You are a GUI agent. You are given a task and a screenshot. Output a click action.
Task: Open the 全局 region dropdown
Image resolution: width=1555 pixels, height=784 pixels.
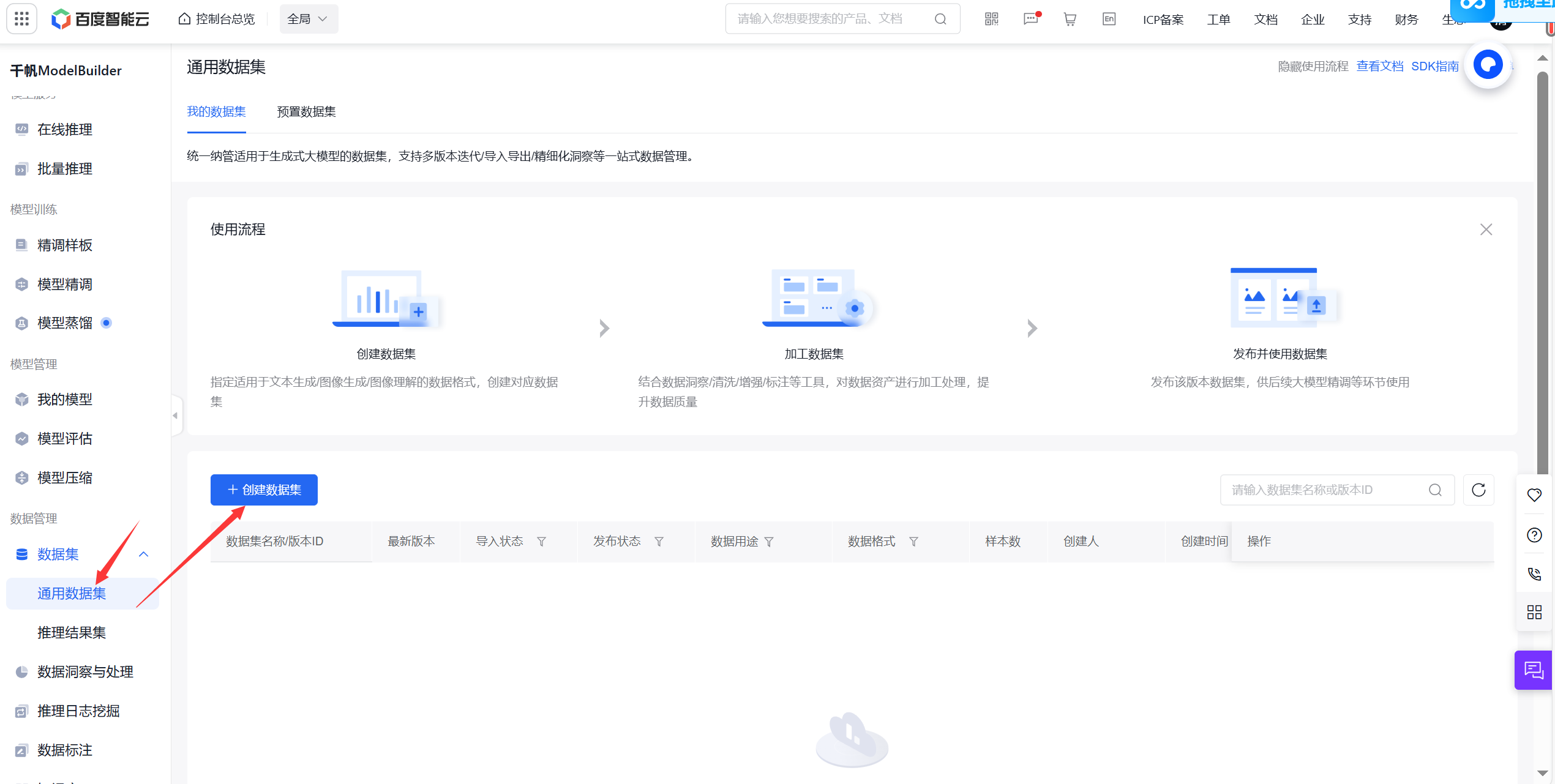click(308, 19)
